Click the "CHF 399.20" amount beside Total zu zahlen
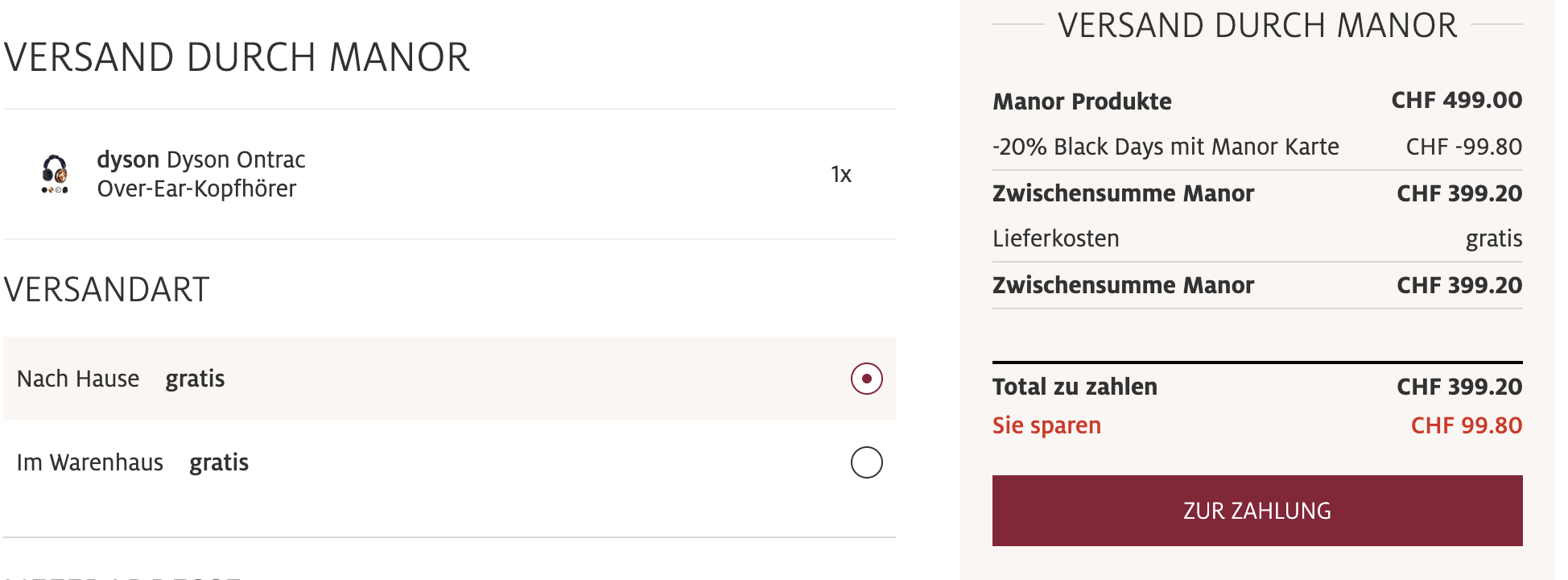 tap(1459, 387)
